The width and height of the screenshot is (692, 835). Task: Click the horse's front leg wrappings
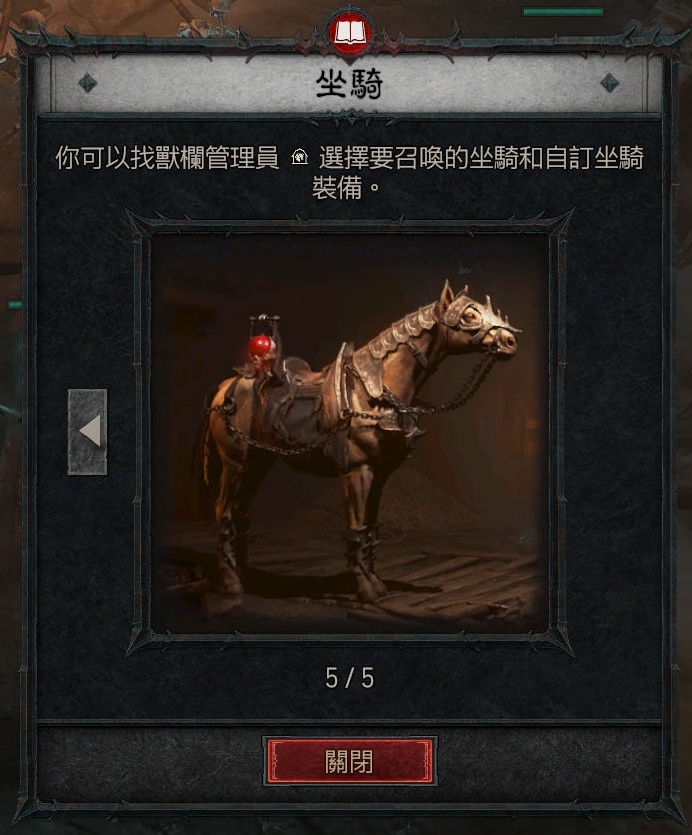point(364,556)
